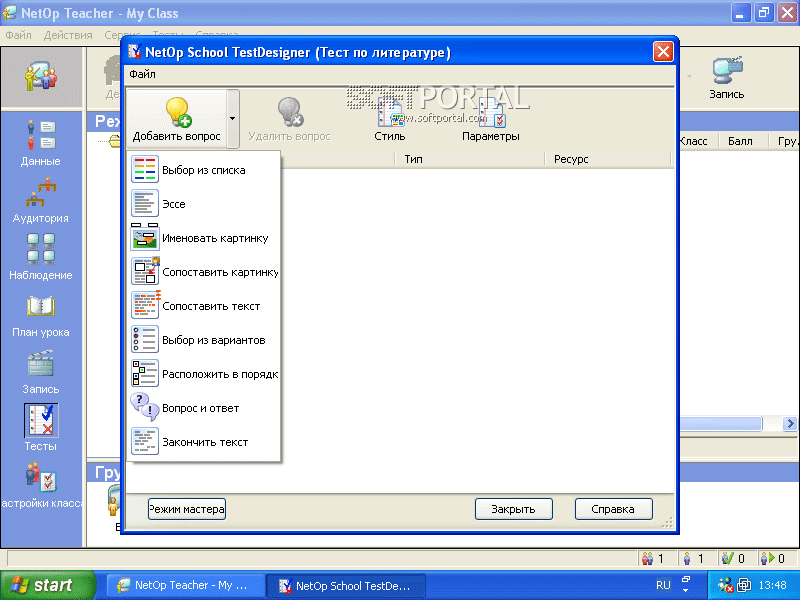Select the Расположить в порядке icon
The image size is (800, 600).
pos(145,373)
